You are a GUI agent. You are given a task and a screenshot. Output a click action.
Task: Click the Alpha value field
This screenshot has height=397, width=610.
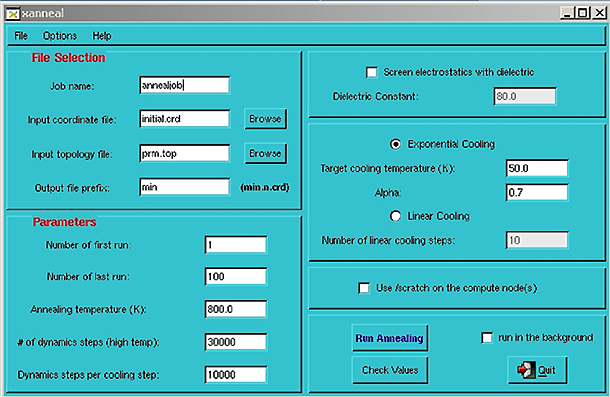click(x=537, y=192)
